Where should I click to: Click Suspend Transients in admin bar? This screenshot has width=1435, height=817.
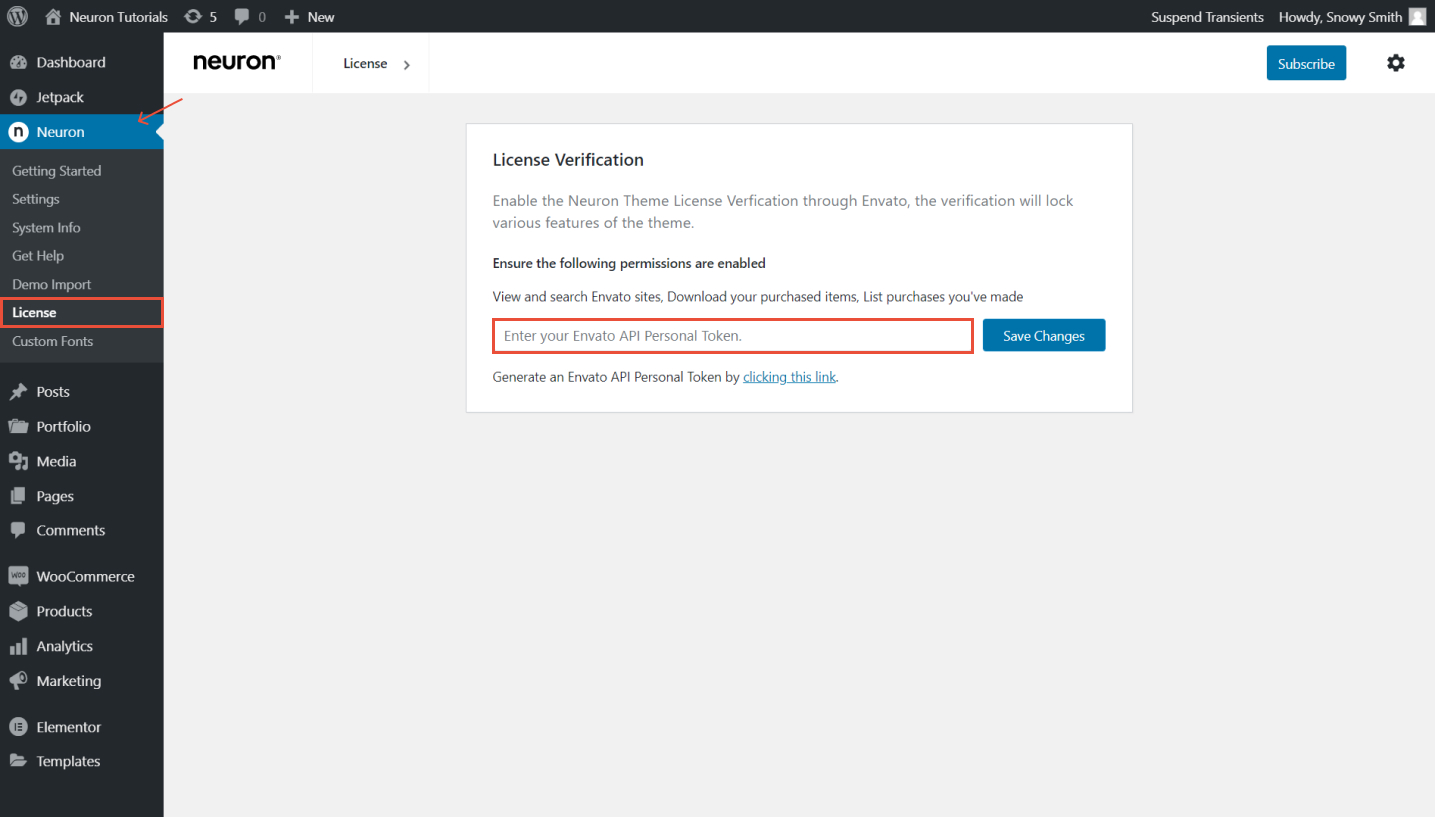click(x=1207, y=17)
